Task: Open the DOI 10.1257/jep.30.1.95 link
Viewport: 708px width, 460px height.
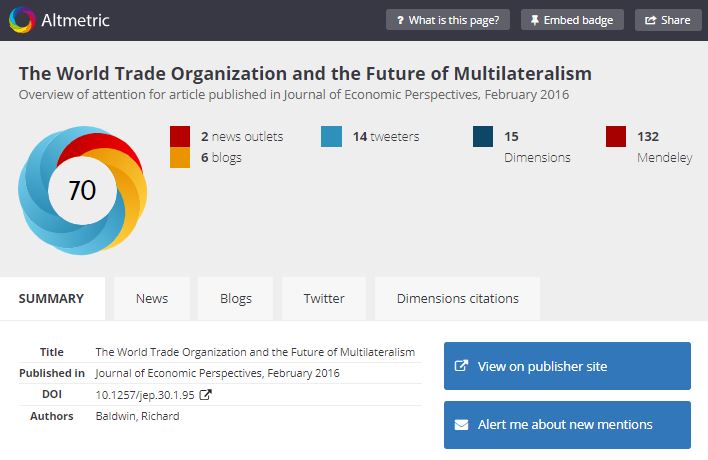Action: tap(145, 395)
